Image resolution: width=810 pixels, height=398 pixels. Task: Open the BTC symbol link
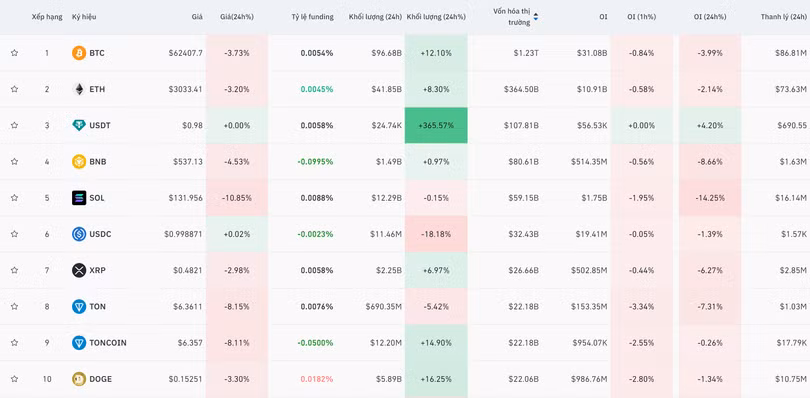tap(97, 53)
